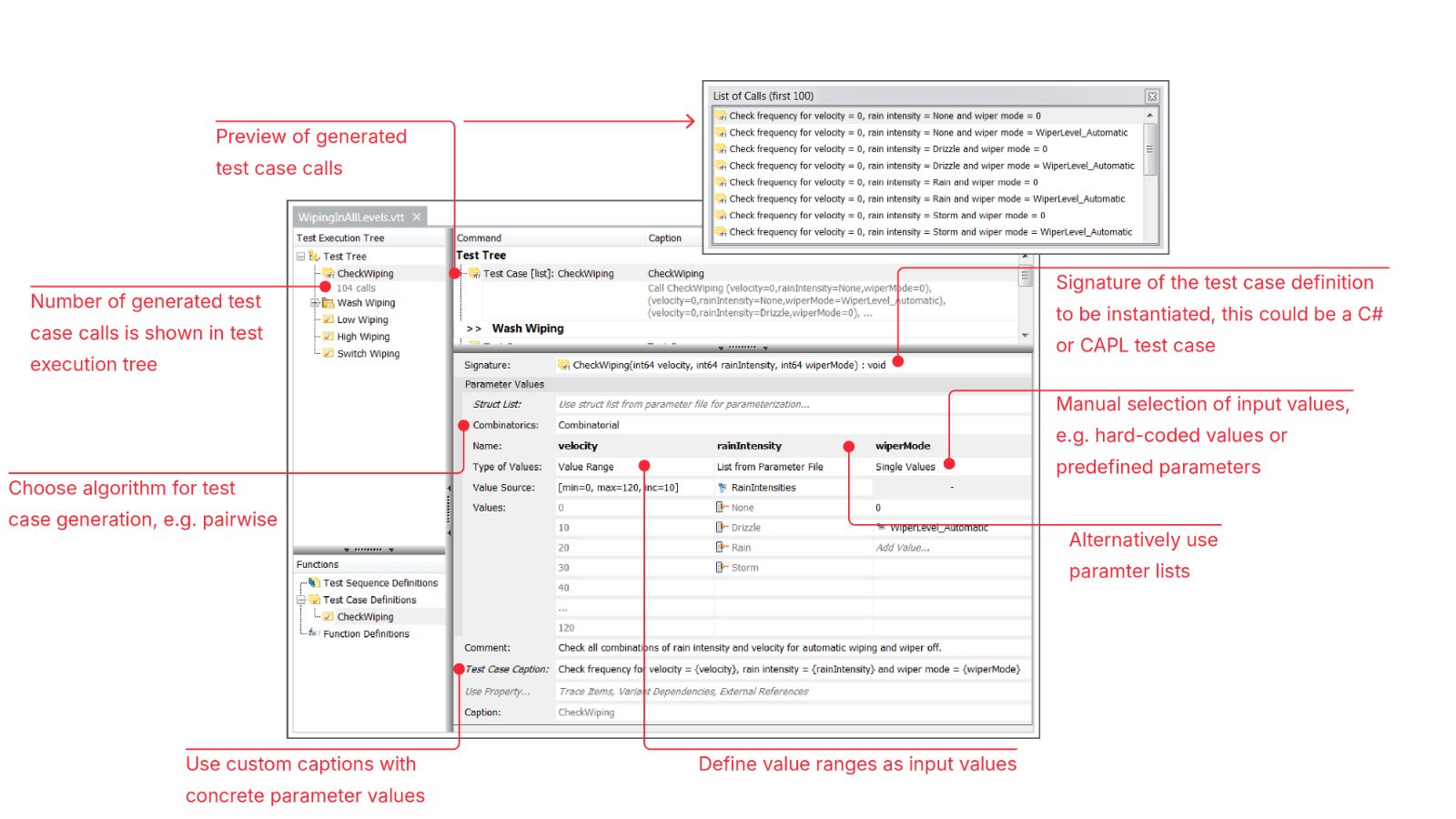Close the WipingInAllLevels.vtt tab

[x=417, y=217]
